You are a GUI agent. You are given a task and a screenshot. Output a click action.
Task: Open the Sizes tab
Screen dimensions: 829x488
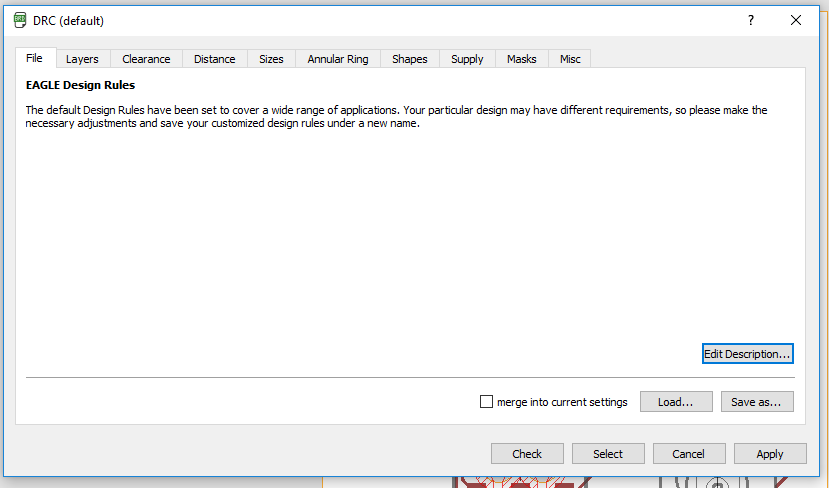[x=271, y=59]
